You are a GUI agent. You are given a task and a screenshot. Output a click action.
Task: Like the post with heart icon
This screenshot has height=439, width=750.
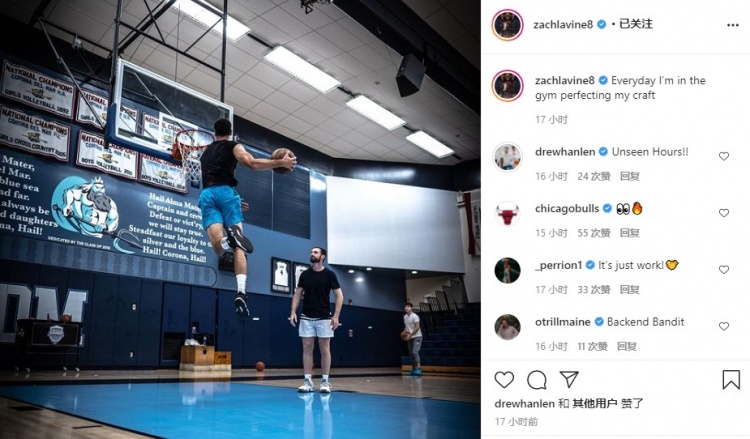(x=504, y=380)
